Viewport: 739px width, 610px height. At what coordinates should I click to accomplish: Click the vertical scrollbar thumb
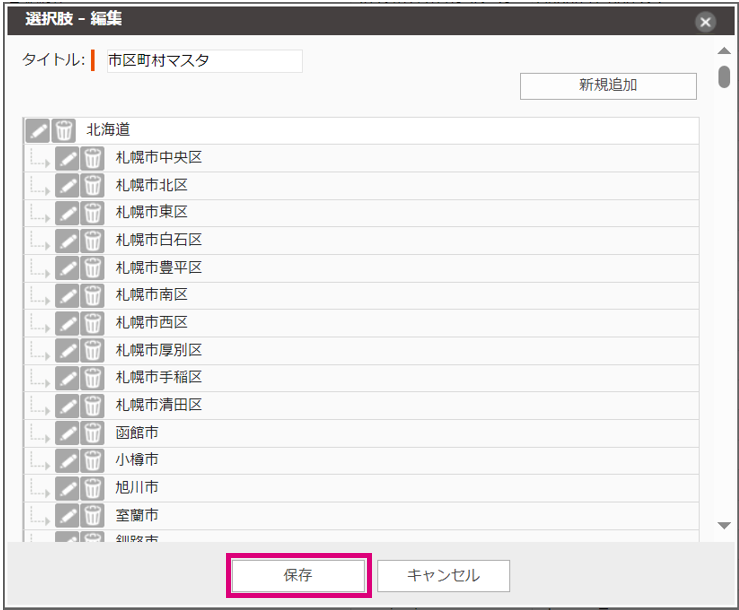coord(724,77)
